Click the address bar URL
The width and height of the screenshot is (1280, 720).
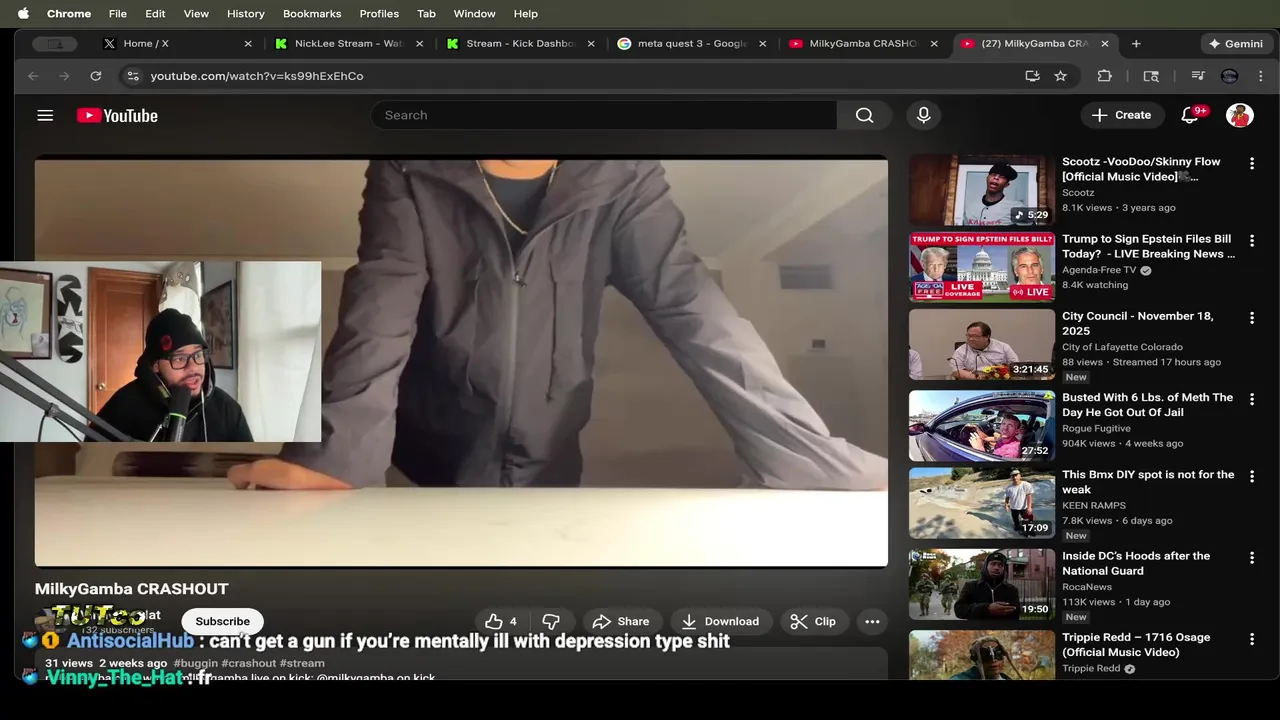[x=257, y=76]
